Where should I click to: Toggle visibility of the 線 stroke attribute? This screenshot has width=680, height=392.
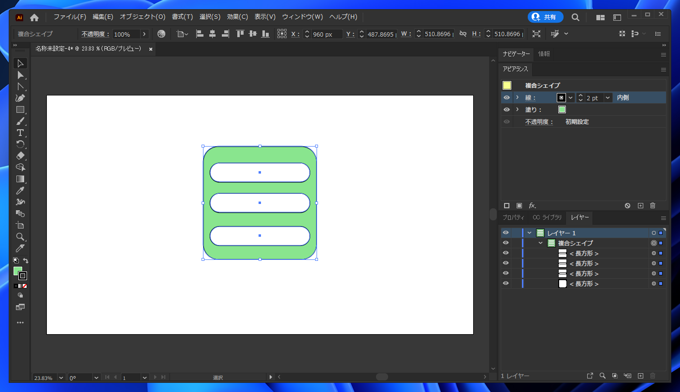[x=507, y=98]
